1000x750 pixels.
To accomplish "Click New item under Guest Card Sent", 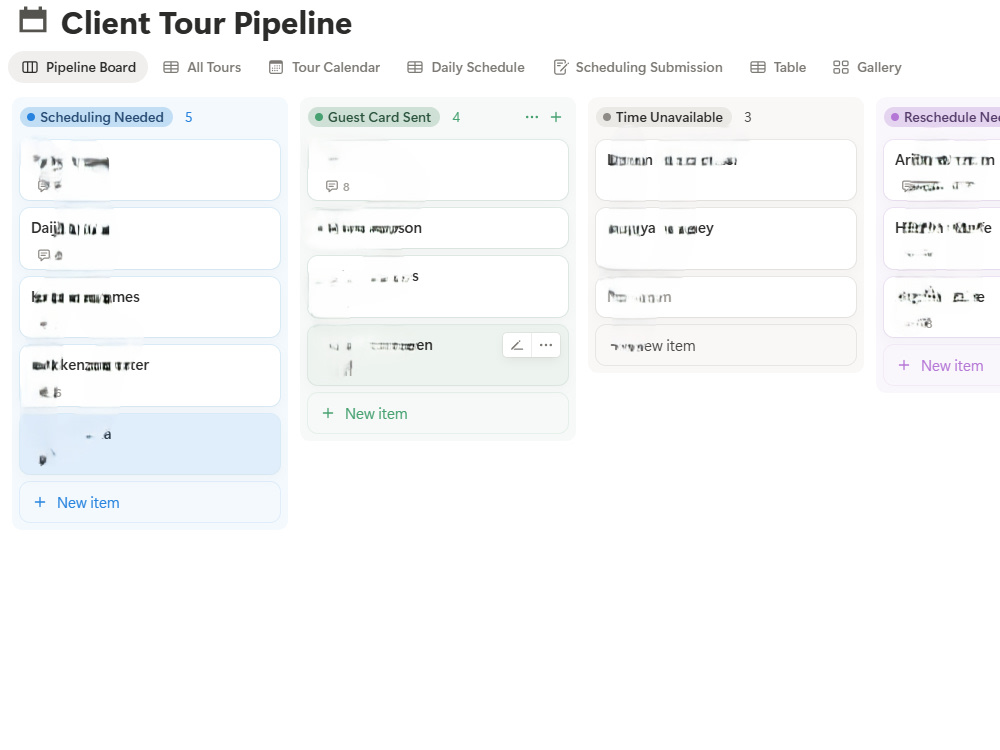I will point(438,413).
